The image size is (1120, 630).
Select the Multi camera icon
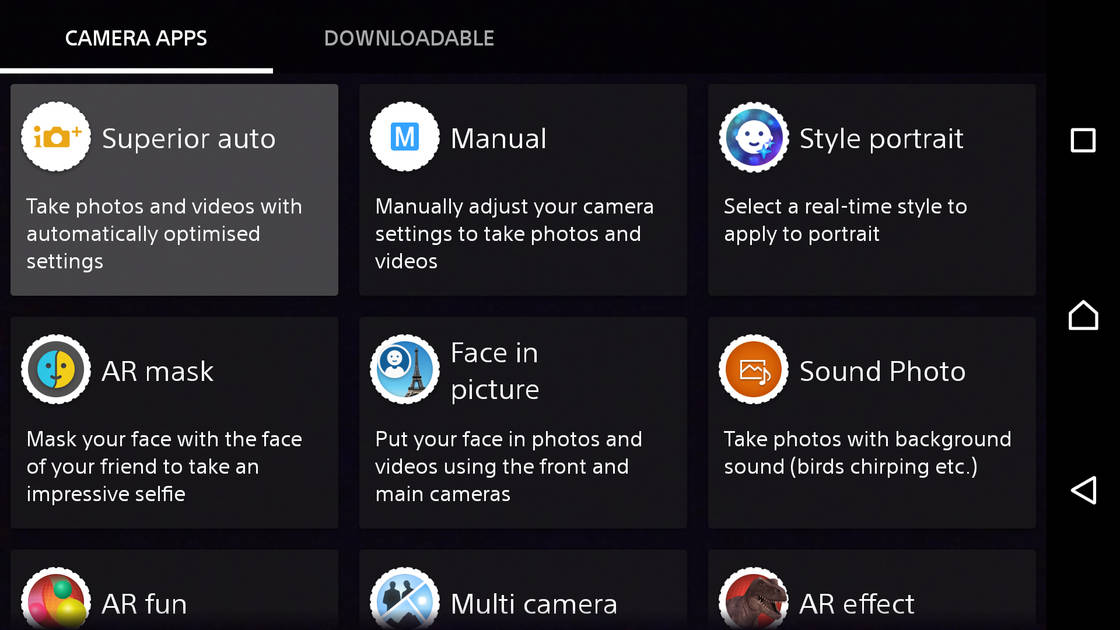(x=404, y=599)
